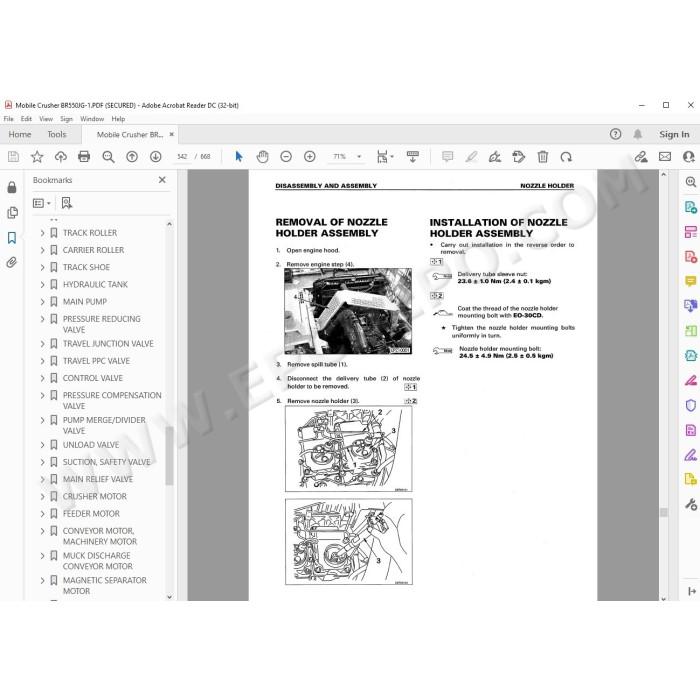
Task: Expand the right tools pane with the arrow
Action: tap(692, 591)
